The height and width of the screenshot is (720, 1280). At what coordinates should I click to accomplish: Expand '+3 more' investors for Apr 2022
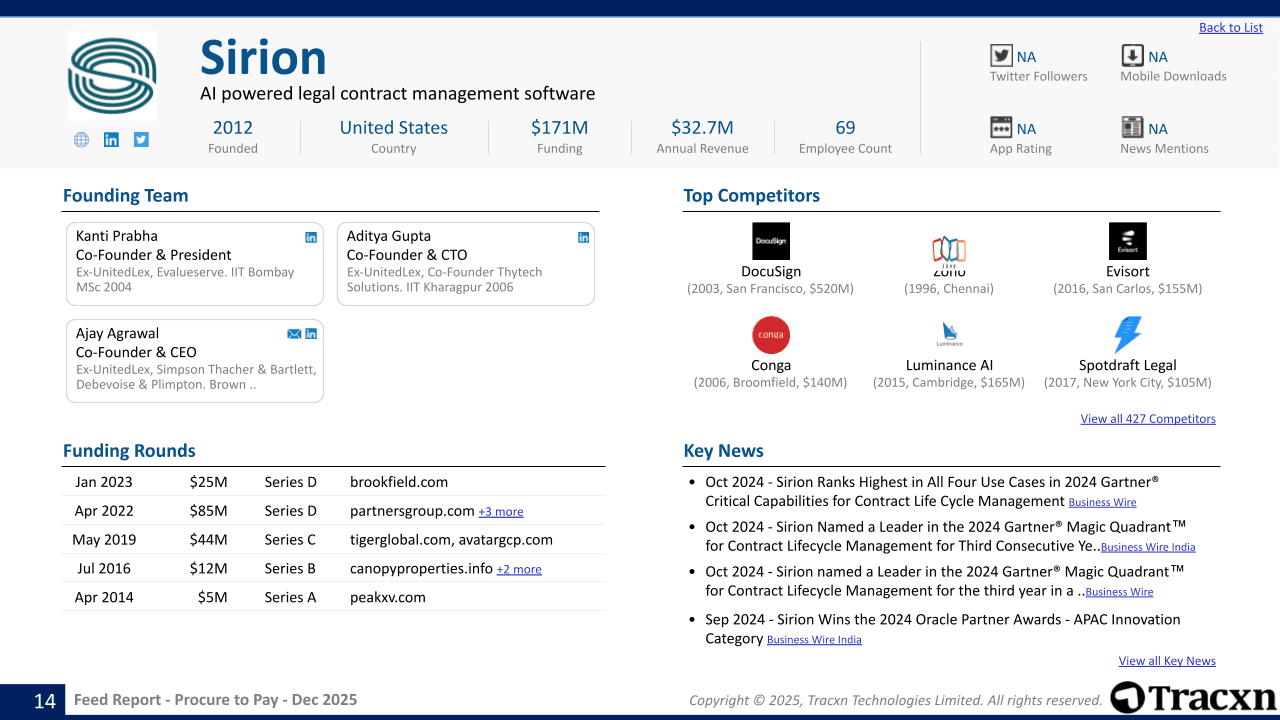pos(500,512)
